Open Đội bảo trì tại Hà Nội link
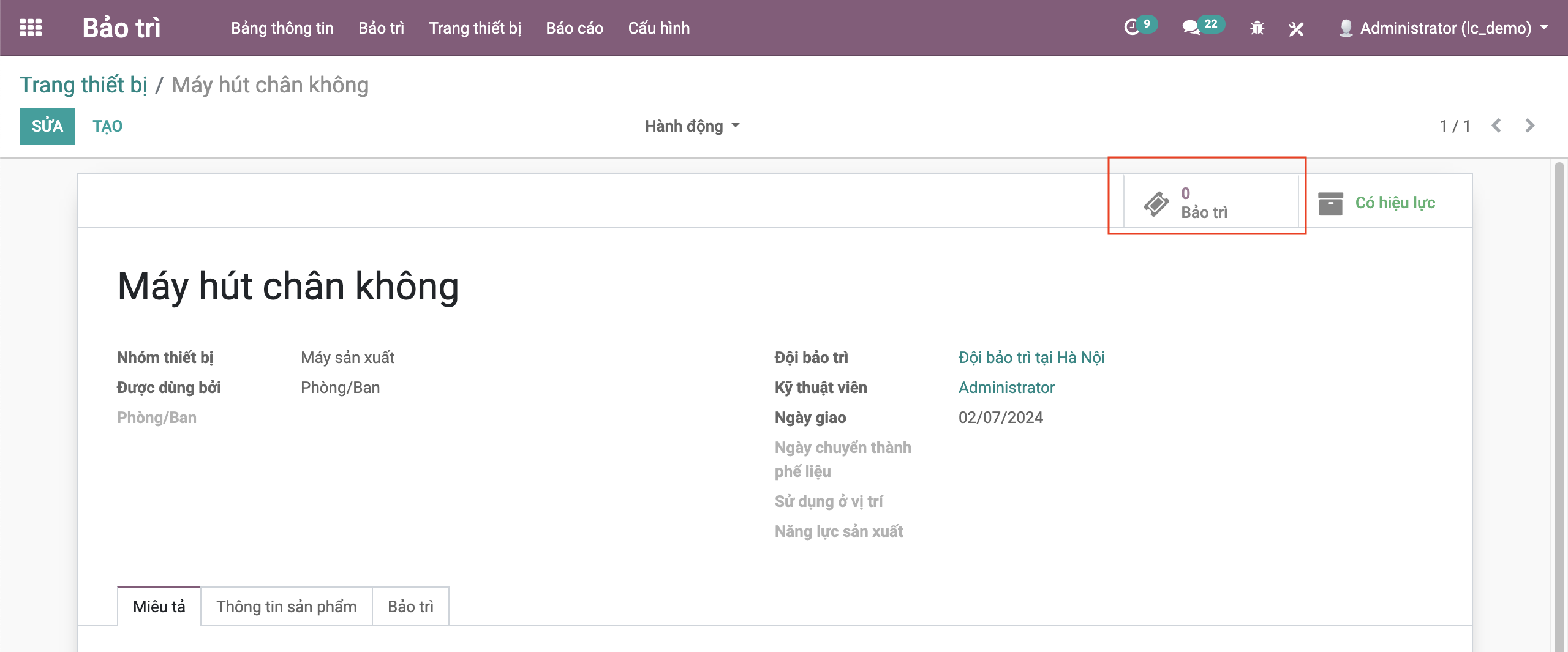The width and height of the screenshot is (1568, 652). 1031,358
